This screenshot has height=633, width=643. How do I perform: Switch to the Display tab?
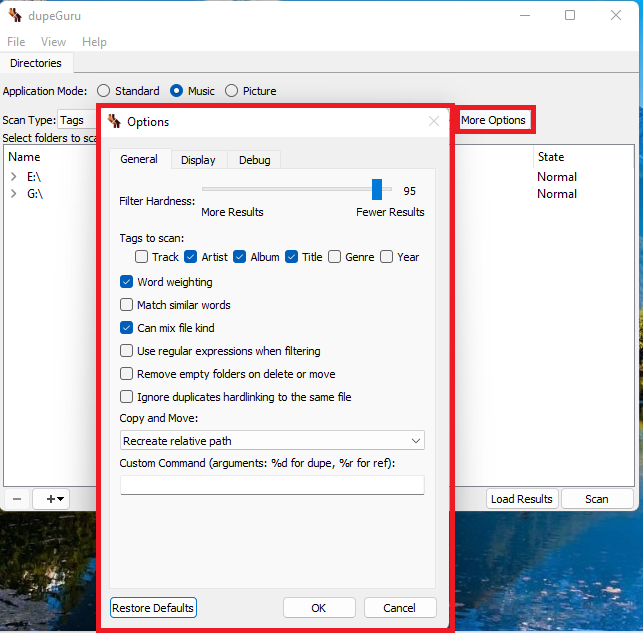(x=198, y=160)
